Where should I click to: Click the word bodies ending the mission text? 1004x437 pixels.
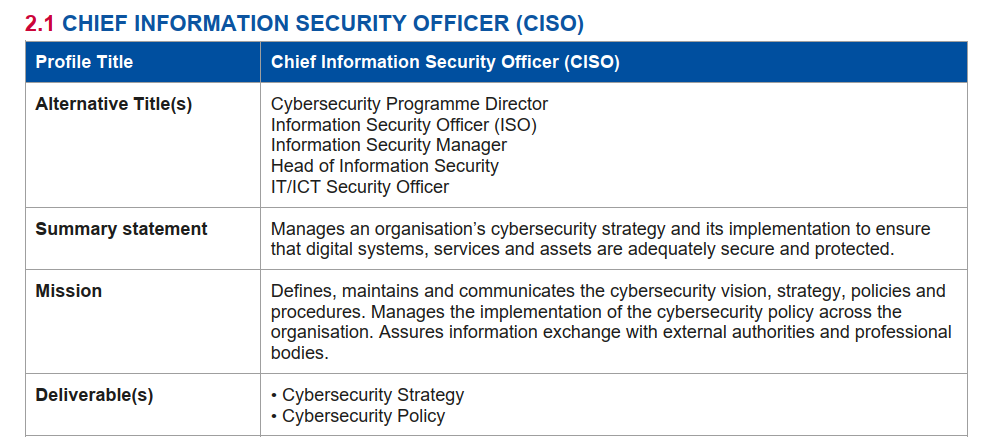pos(299,352)
